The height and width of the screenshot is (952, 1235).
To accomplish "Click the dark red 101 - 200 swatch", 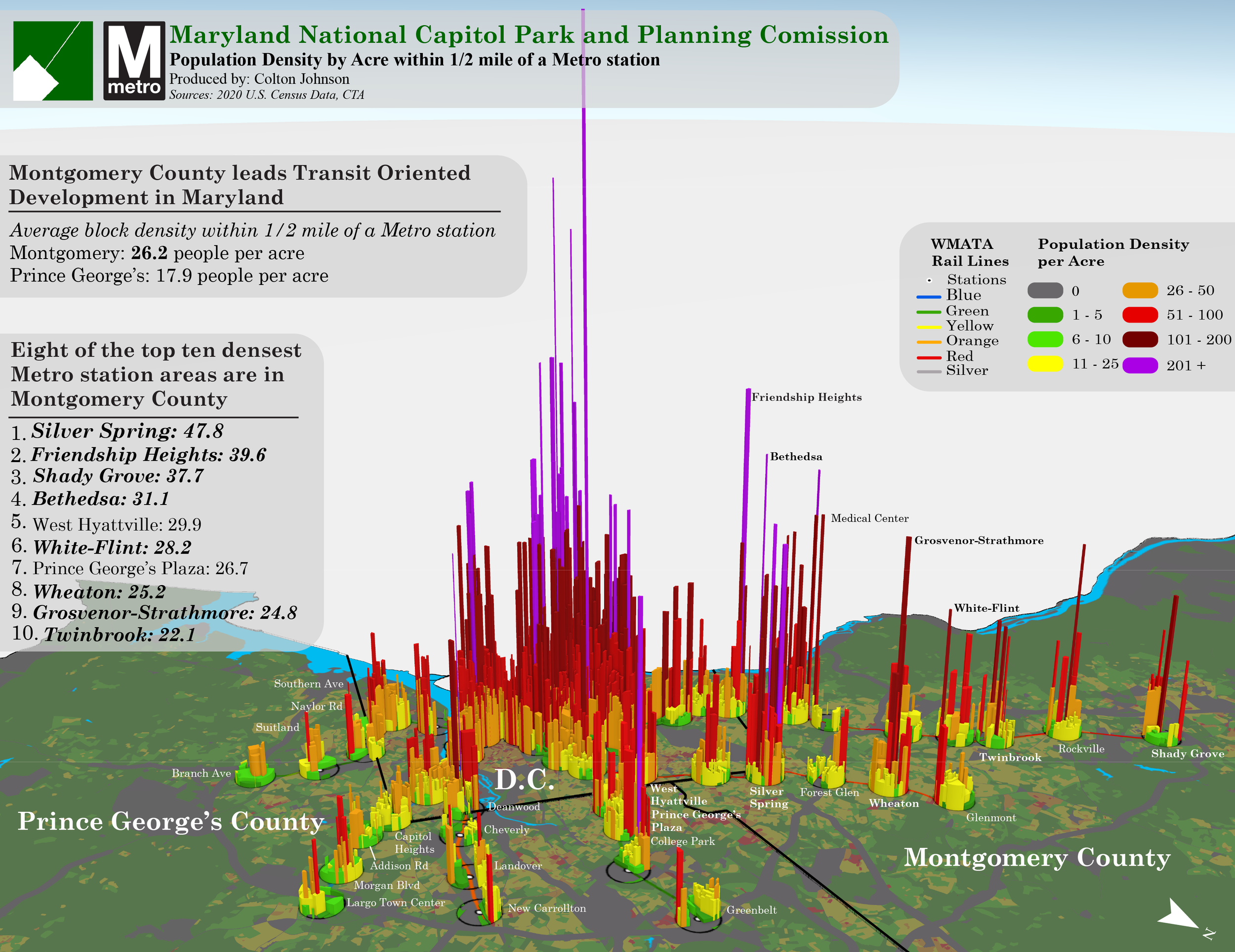I will [1140, 340].
